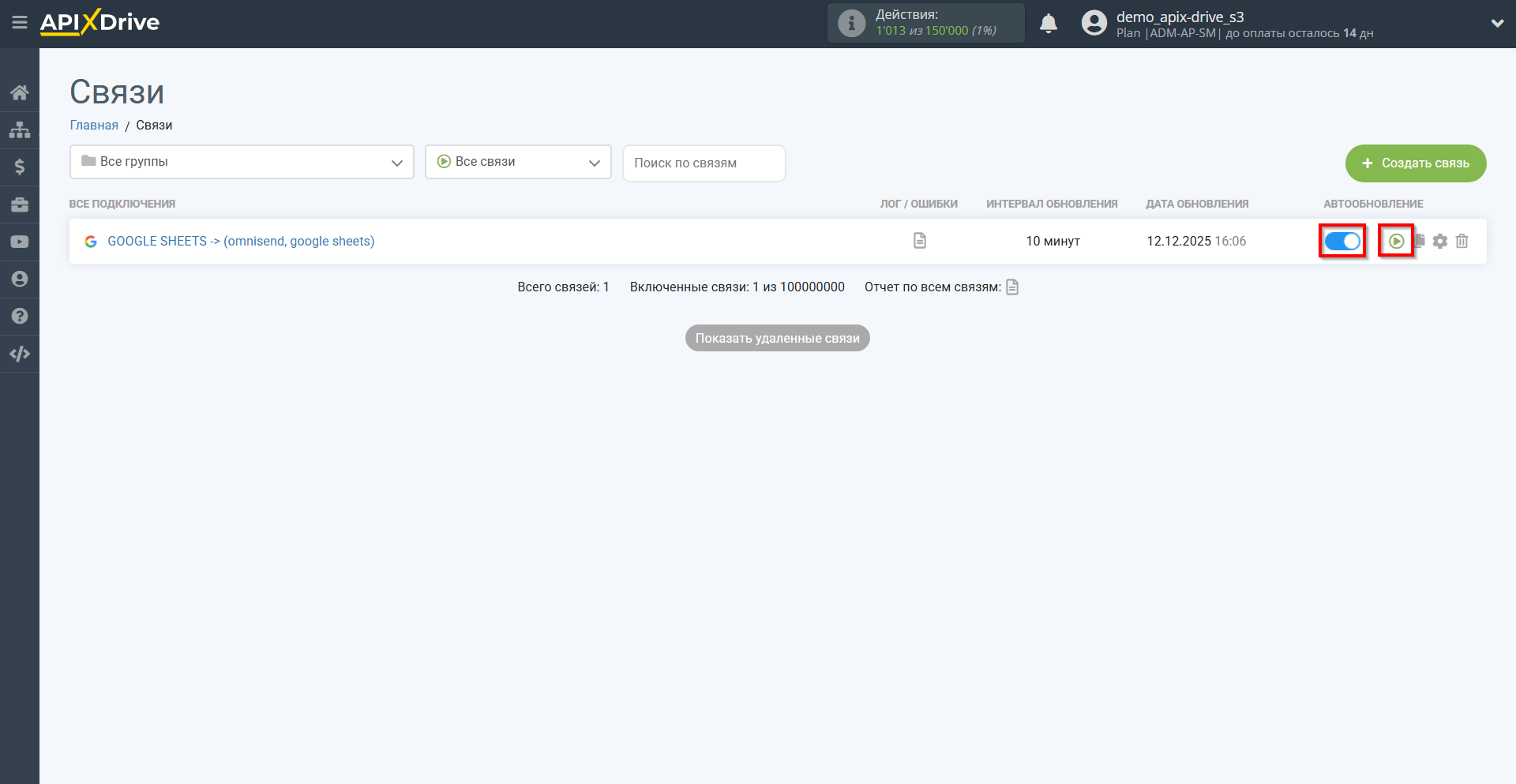The height and width of the screenshot is (784, 1516).
Task: Open the "Отчет по всем связям" report icon
Action: (1012, 287)
